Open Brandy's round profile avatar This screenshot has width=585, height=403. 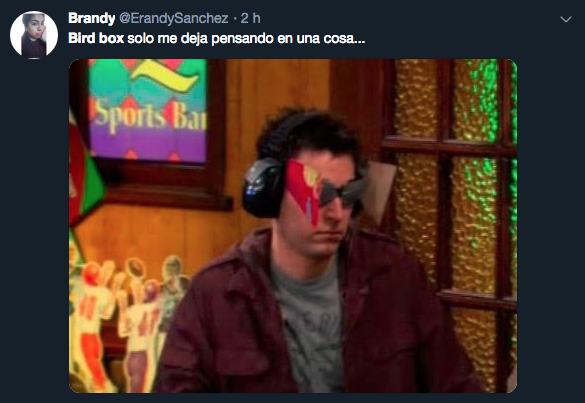pos(34,34)
